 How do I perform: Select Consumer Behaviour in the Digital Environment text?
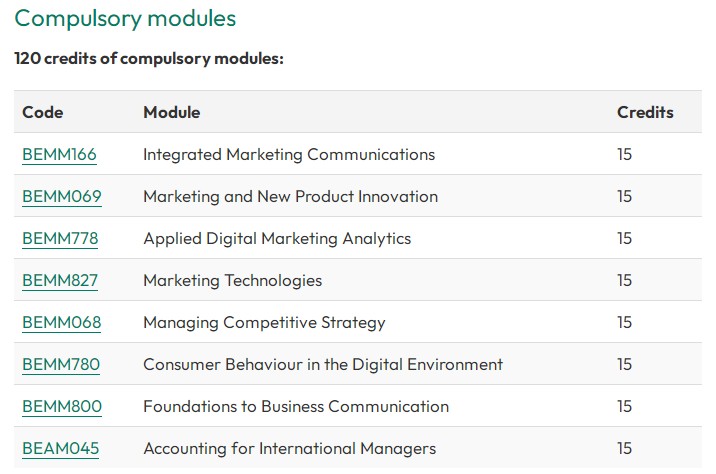[323, 364]
